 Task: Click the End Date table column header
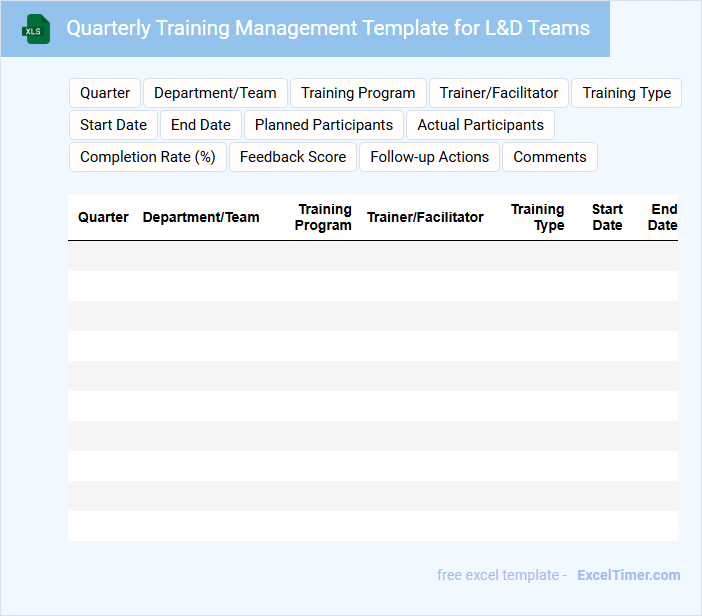pyautogui.click(x=663, y=217)
